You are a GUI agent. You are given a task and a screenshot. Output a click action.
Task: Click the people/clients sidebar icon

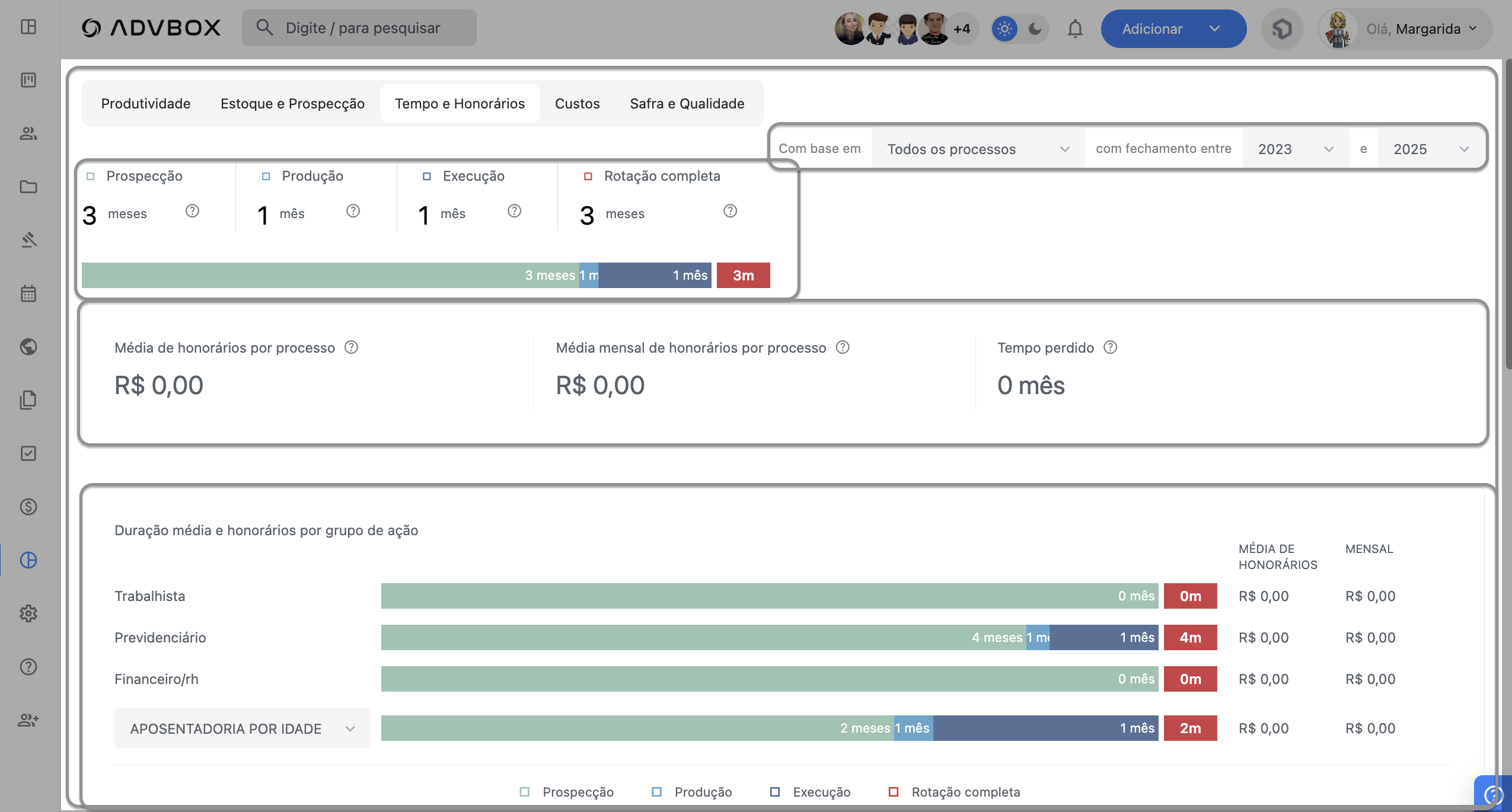click(28, 133)
